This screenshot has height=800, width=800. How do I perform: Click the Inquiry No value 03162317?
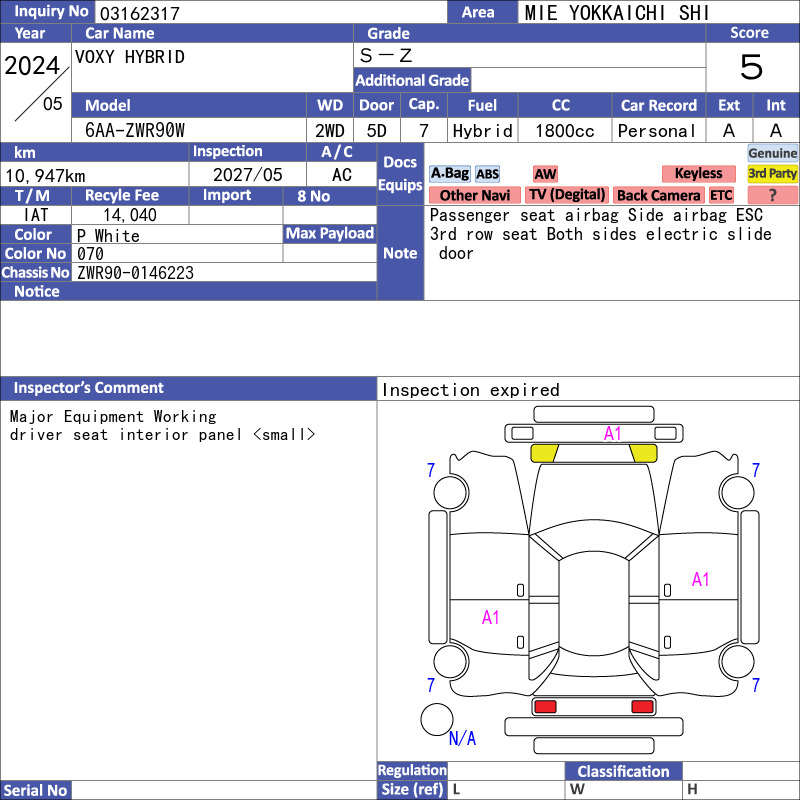(x=138, y=12)
